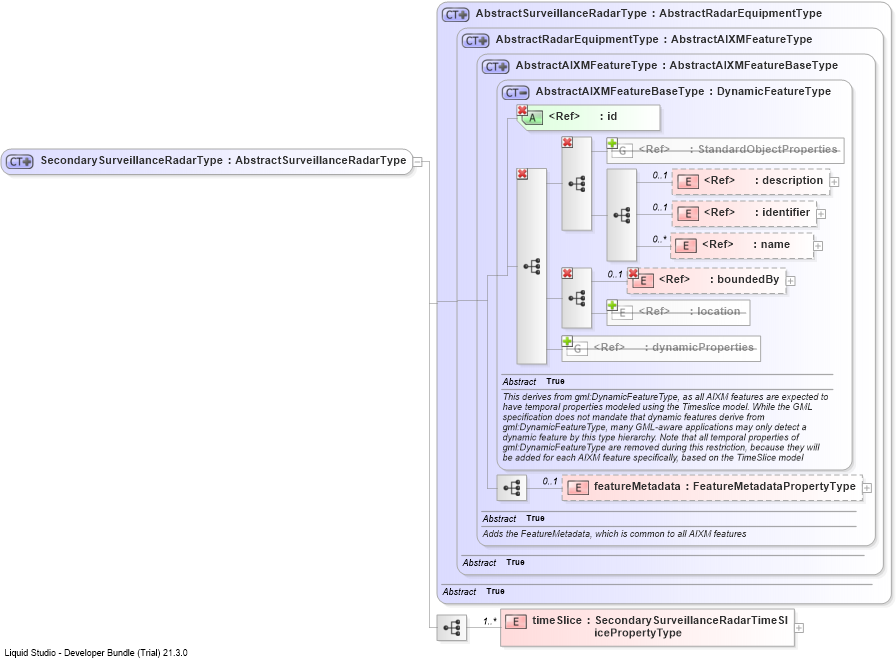Viewport: 896px width, 658px height.
Task: Click Abstract True under AbstractSurveillanceRadarType
Action: pos(473,592)
